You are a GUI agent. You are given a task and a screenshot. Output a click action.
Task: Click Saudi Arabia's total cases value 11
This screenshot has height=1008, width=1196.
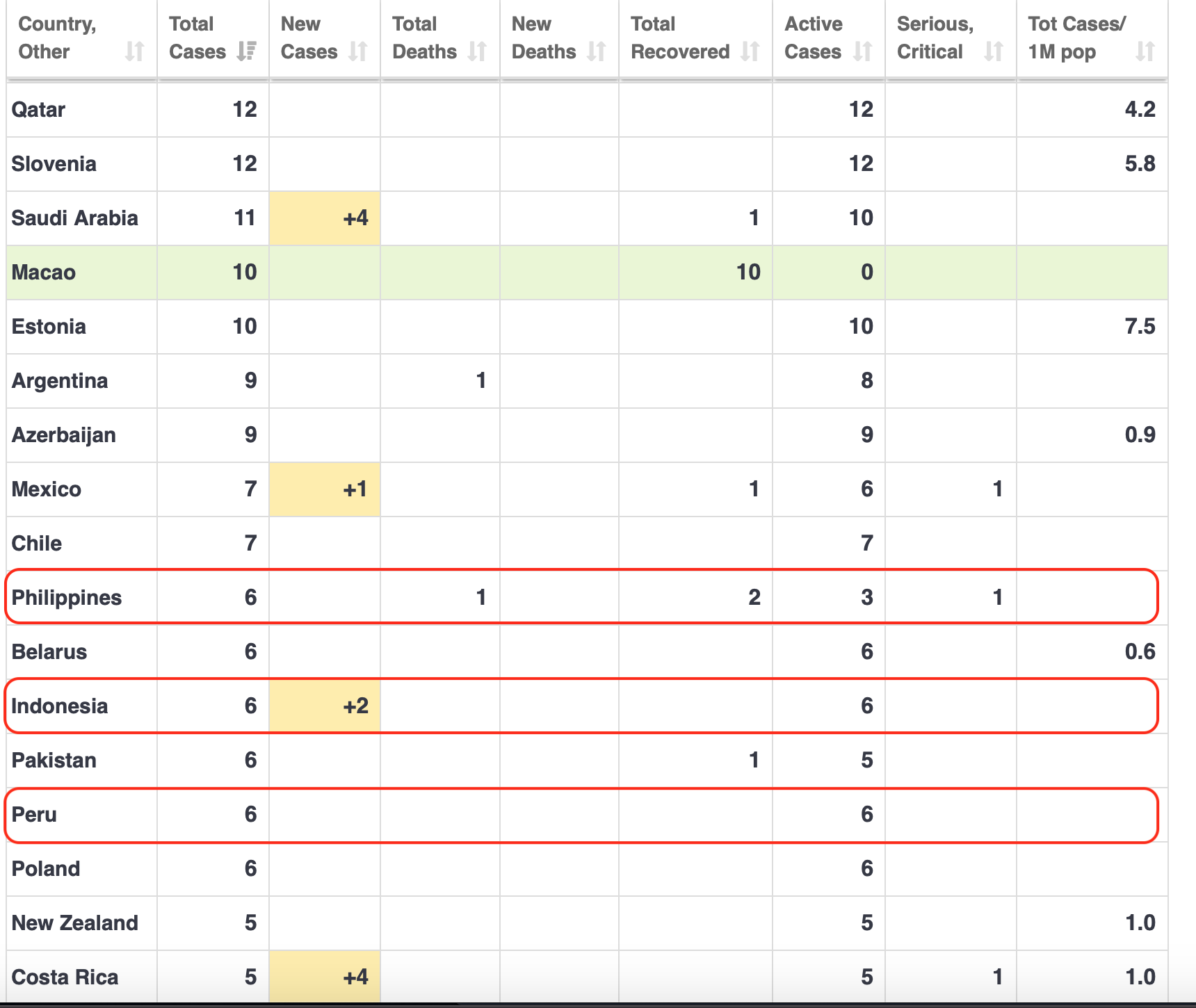pos(245,218)
